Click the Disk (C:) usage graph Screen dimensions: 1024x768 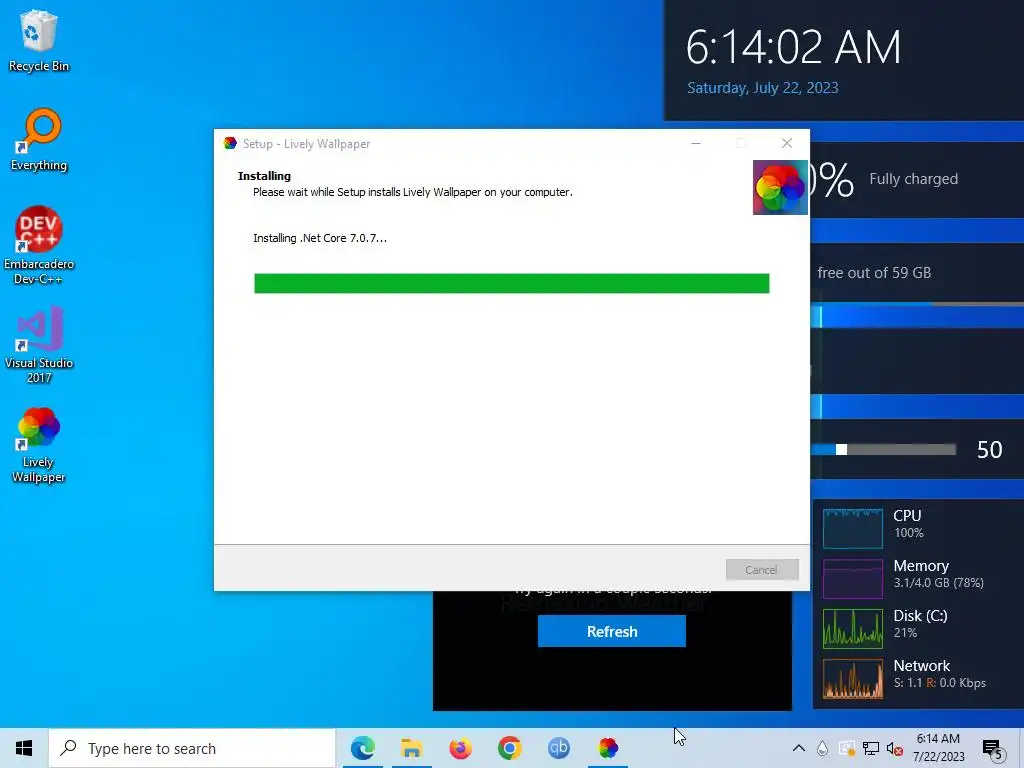tap(853, 629)
